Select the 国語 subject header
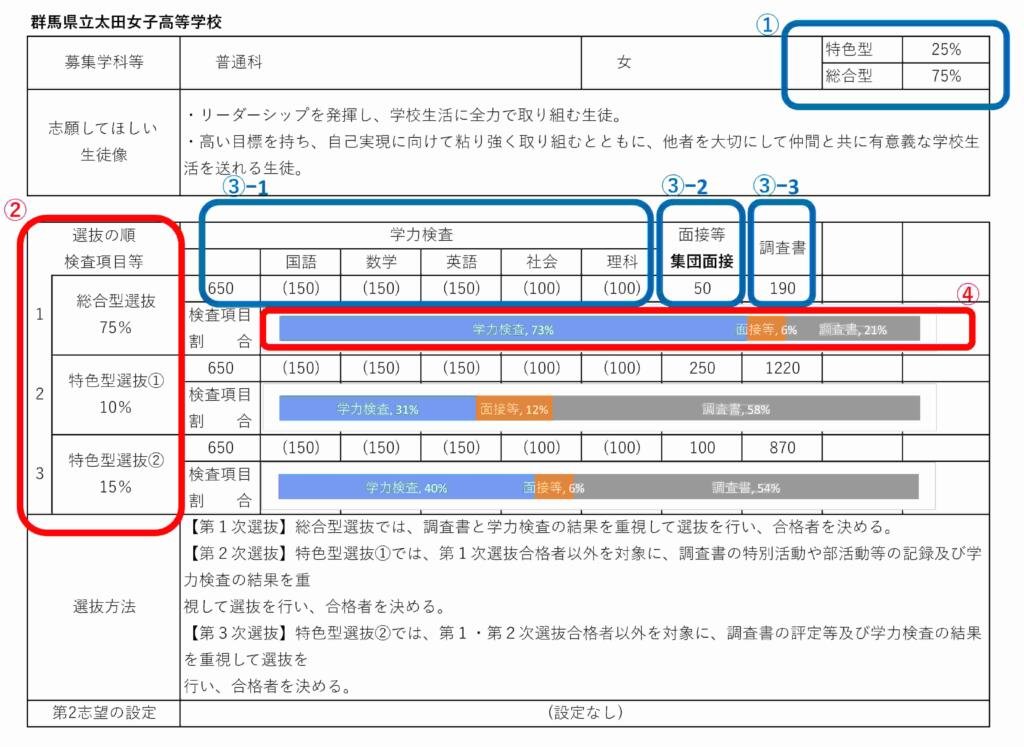 [300, 262]
